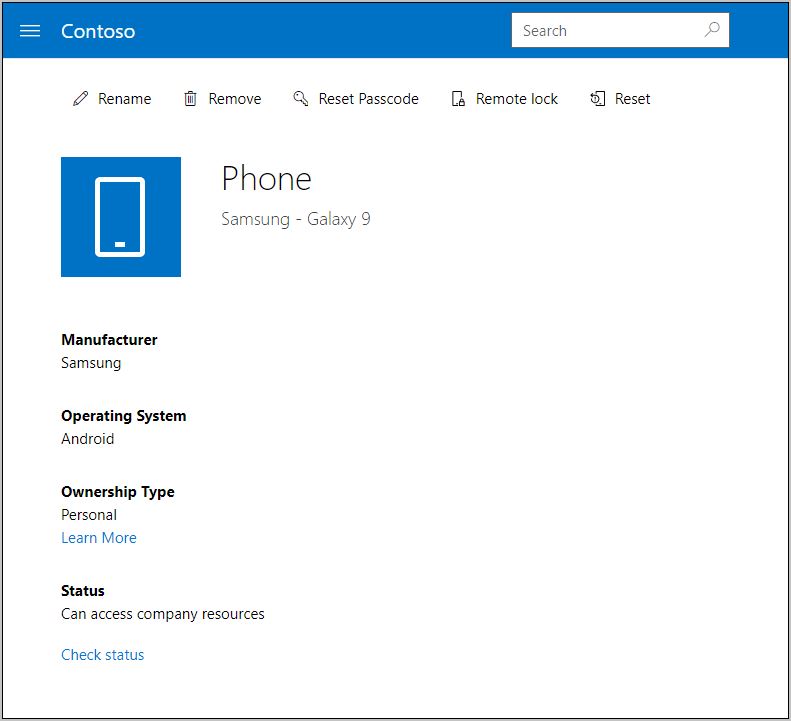
Task: Select 'Can access company resources' text
Action: [162, 614]
